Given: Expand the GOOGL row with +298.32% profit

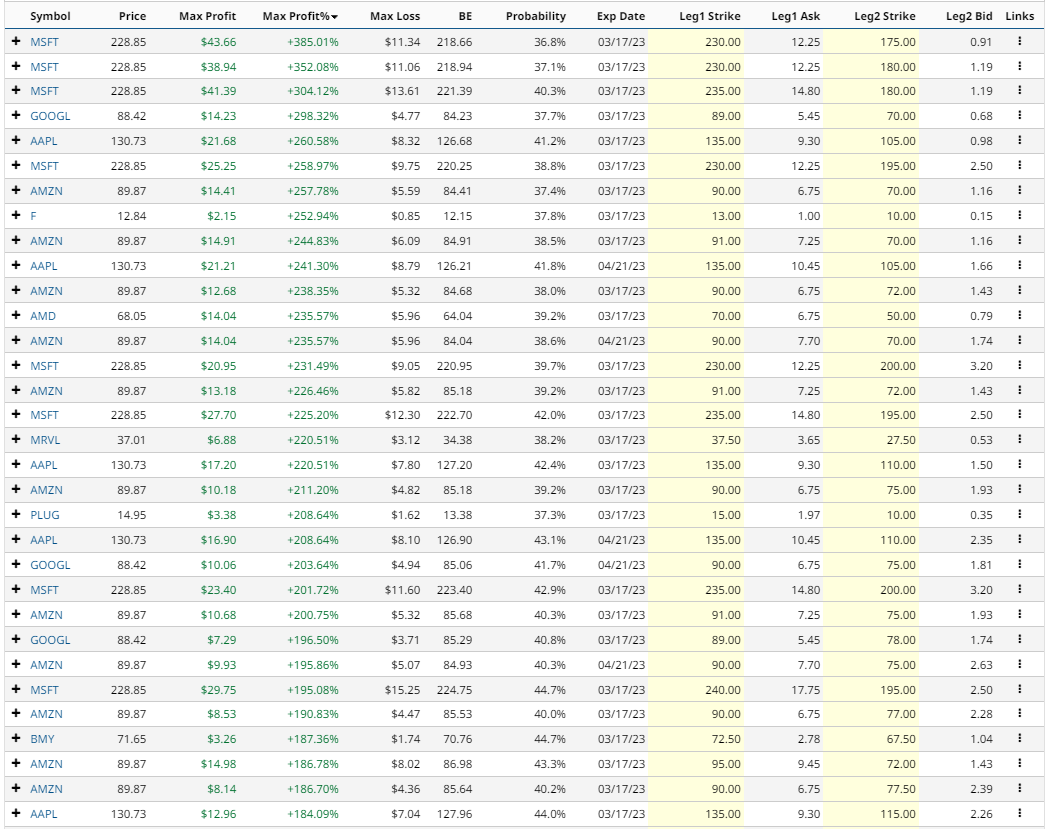Looking at the screenshot, I should [x=16, y=116].
